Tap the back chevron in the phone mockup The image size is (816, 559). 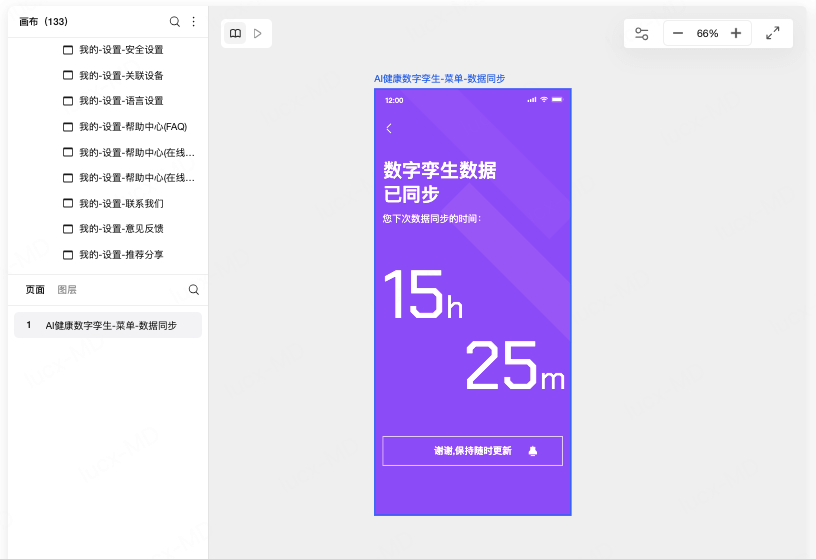tap(389, 129)
